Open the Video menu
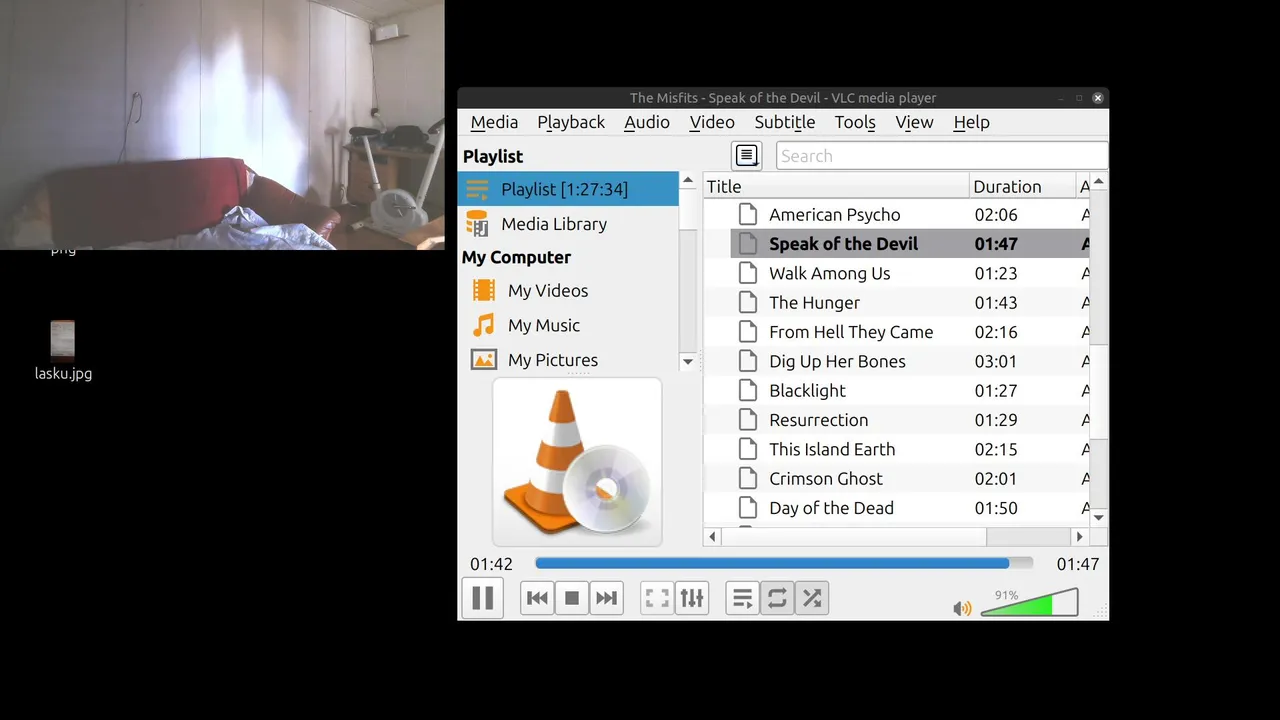Viewport: 1280px width, 720px height. tap(712, 122)
